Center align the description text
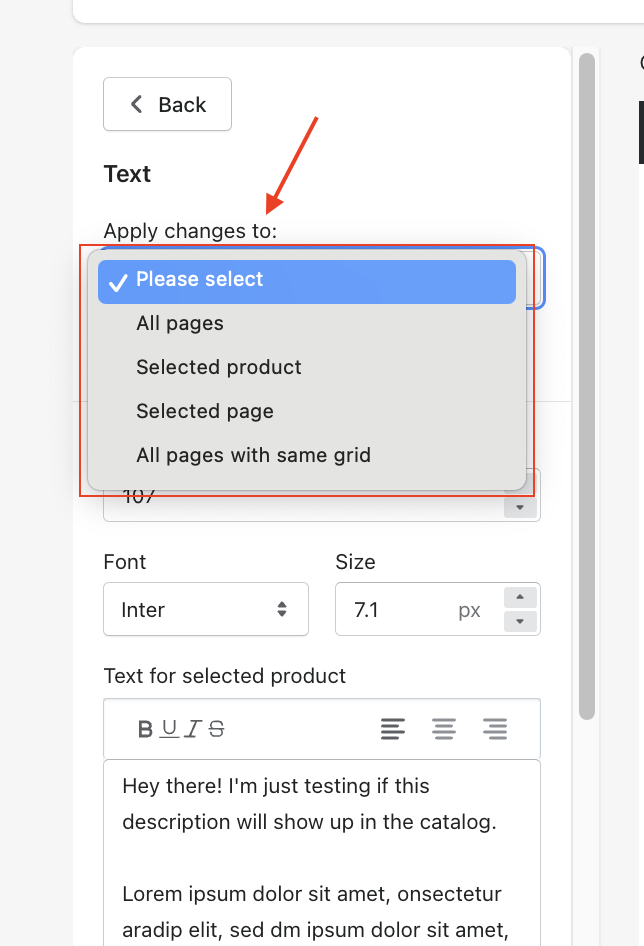This screenshot has height=946, width=644. click(444, 729)
